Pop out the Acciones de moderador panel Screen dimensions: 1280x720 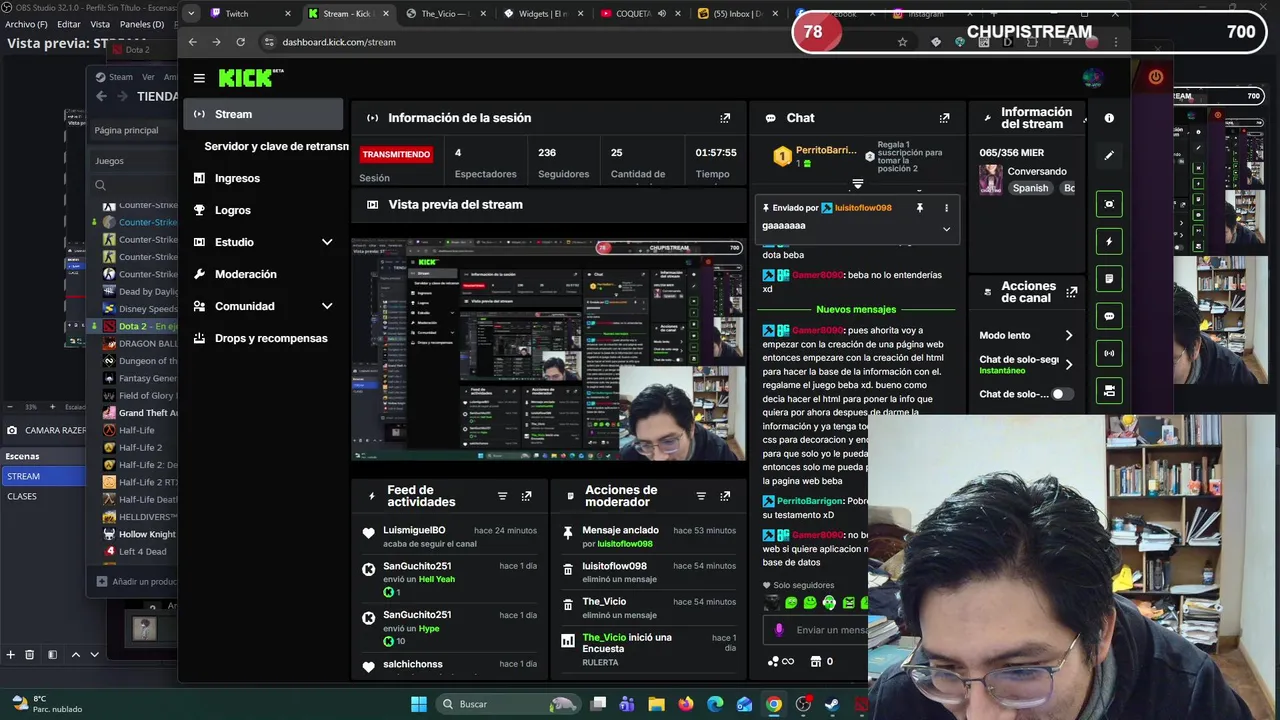point(725,496)
